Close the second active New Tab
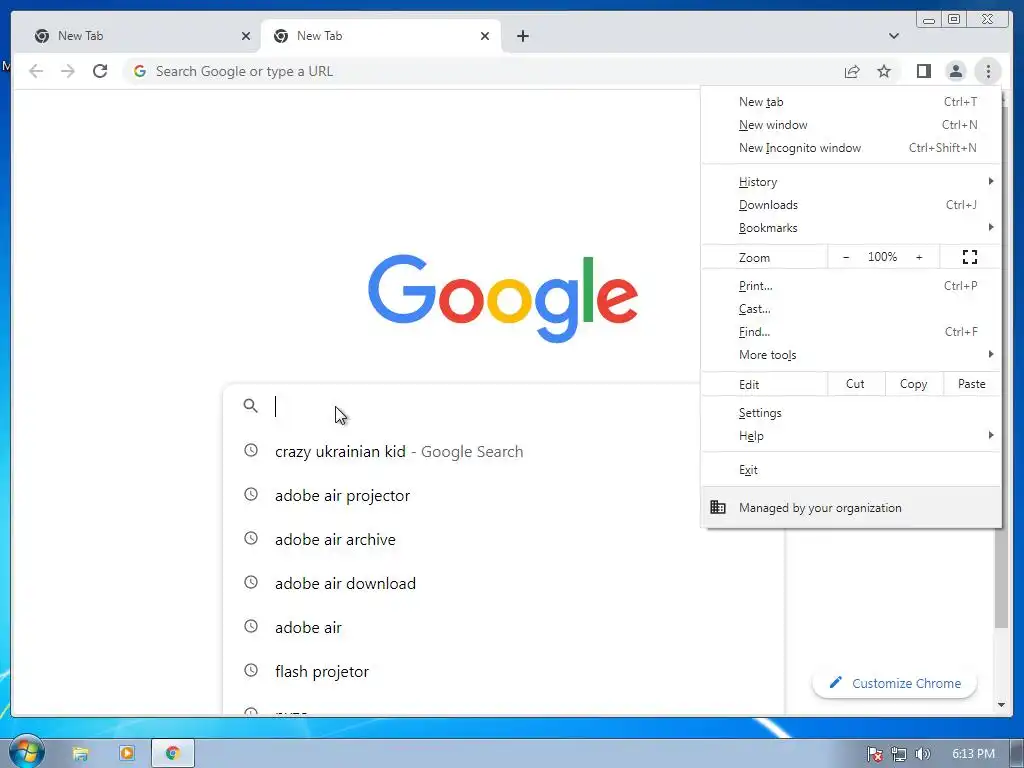This screenshot has height=768, width=1024. tap(485, 36)
